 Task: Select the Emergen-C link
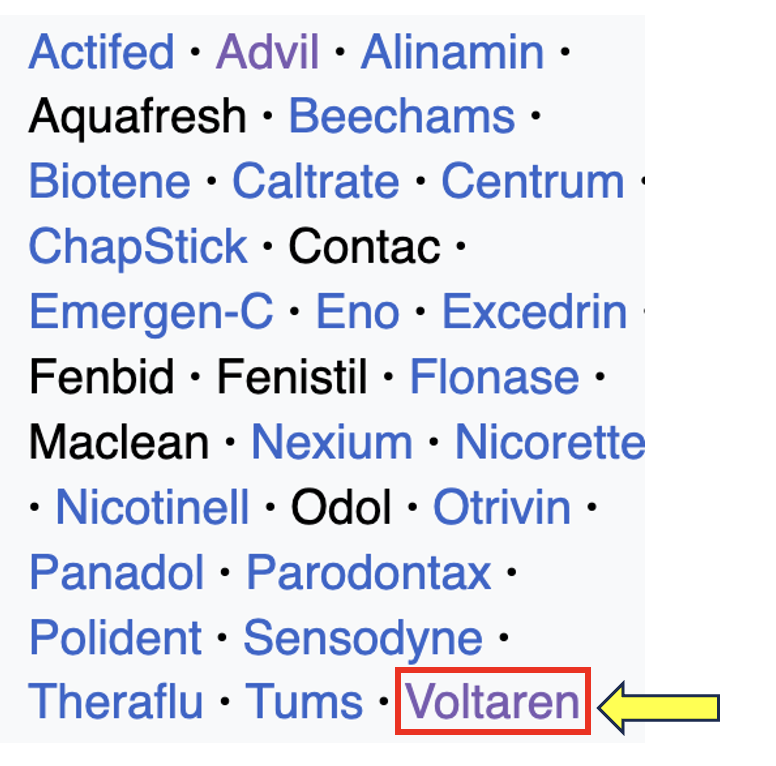[150, 313]
